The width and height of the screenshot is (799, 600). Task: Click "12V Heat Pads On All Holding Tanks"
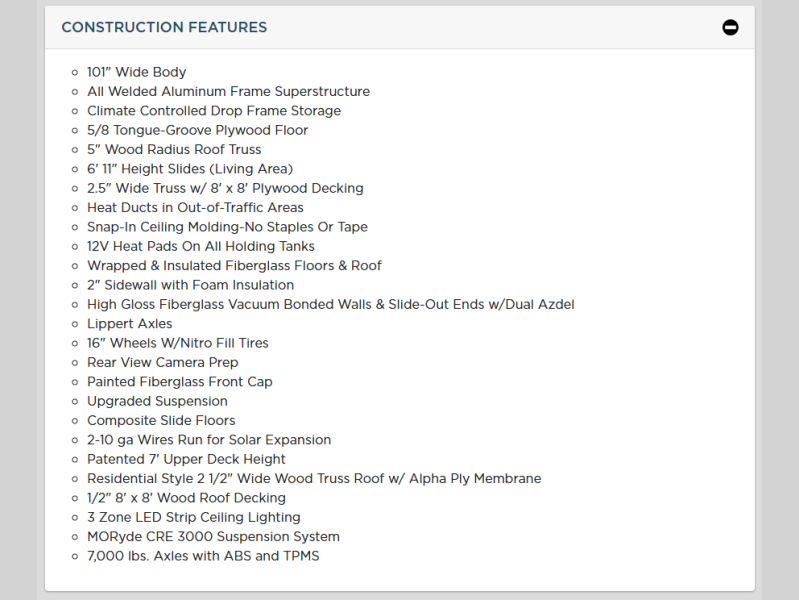[x=200, y=246]
